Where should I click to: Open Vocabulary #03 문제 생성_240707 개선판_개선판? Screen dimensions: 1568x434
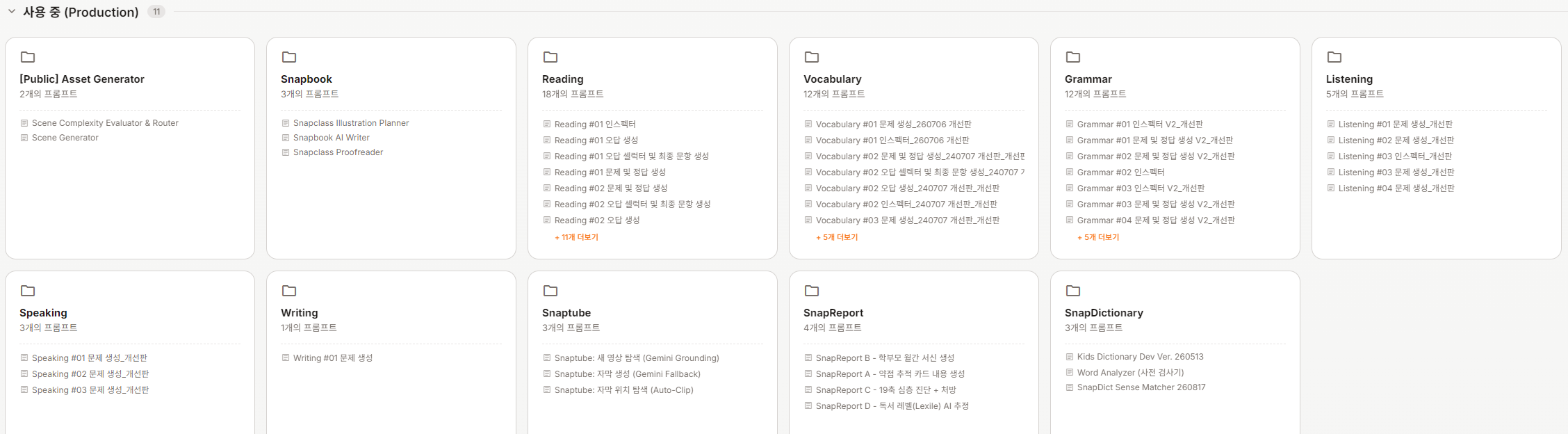coord(907,220)
